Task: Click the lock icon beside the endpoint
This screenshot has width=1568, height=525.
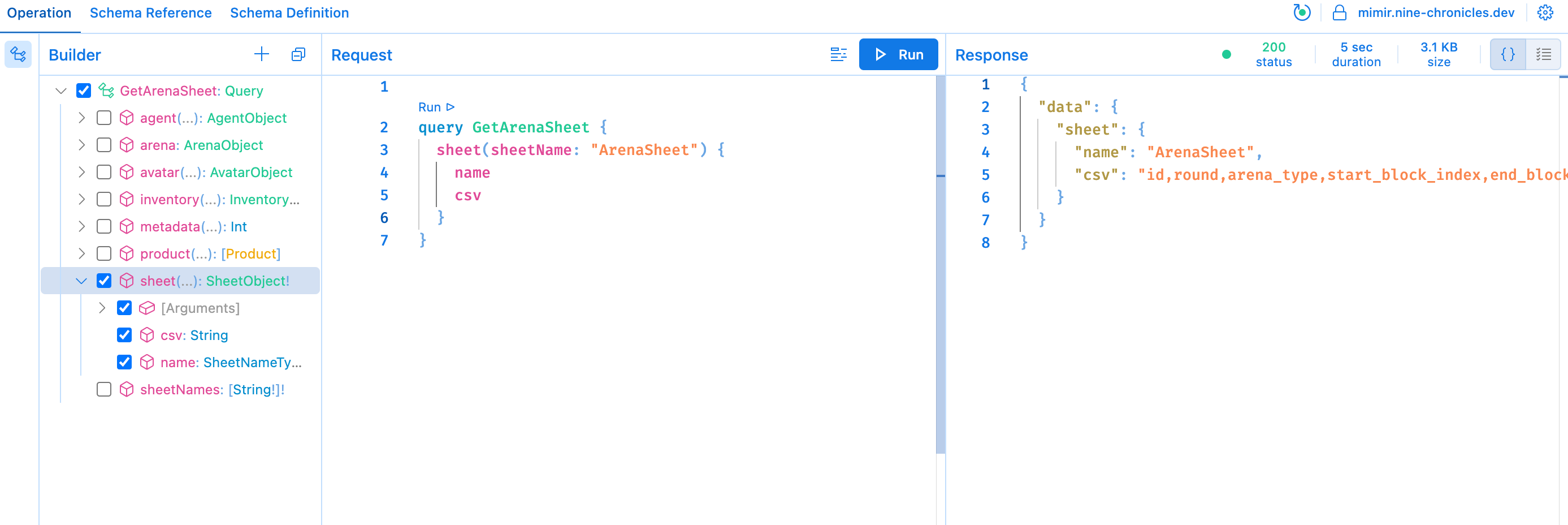Action: pos(1339,13)
